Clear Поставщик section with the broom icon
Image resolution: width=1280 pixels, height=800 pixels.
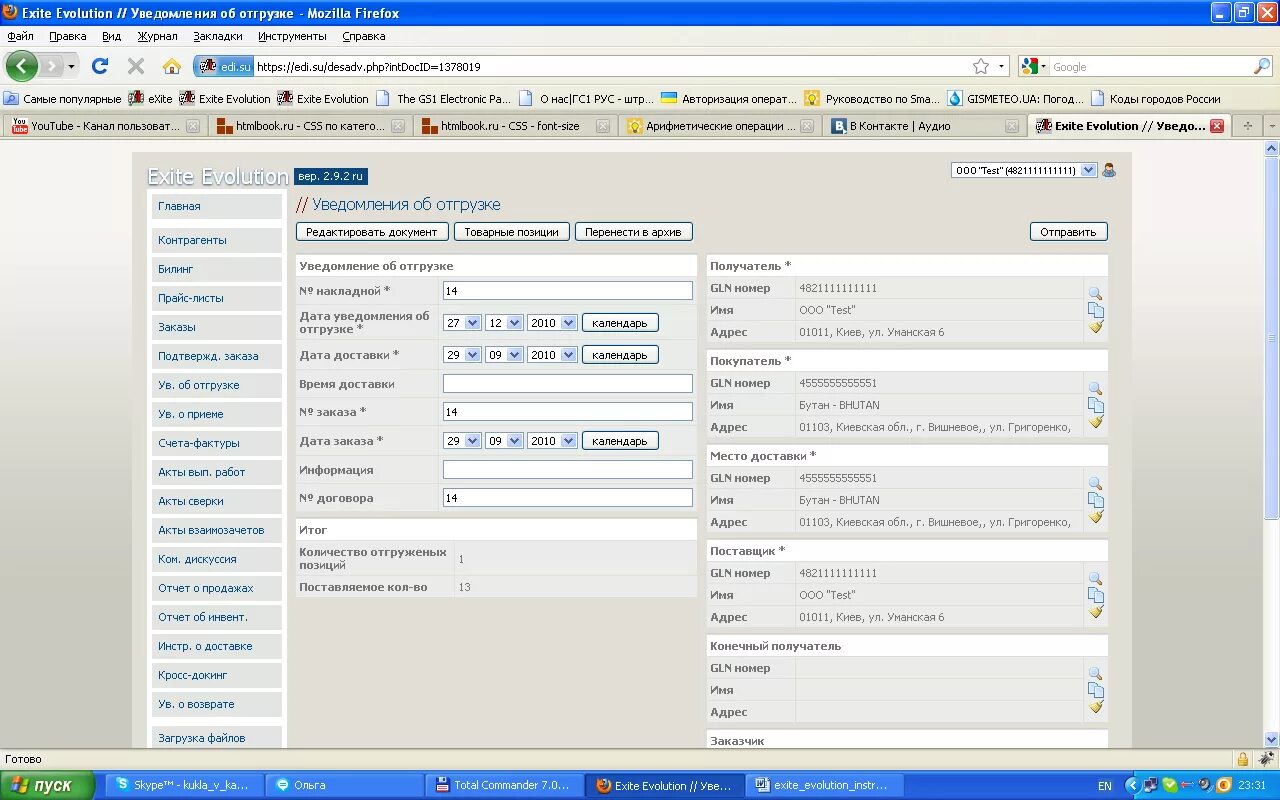coord(1095,611)
